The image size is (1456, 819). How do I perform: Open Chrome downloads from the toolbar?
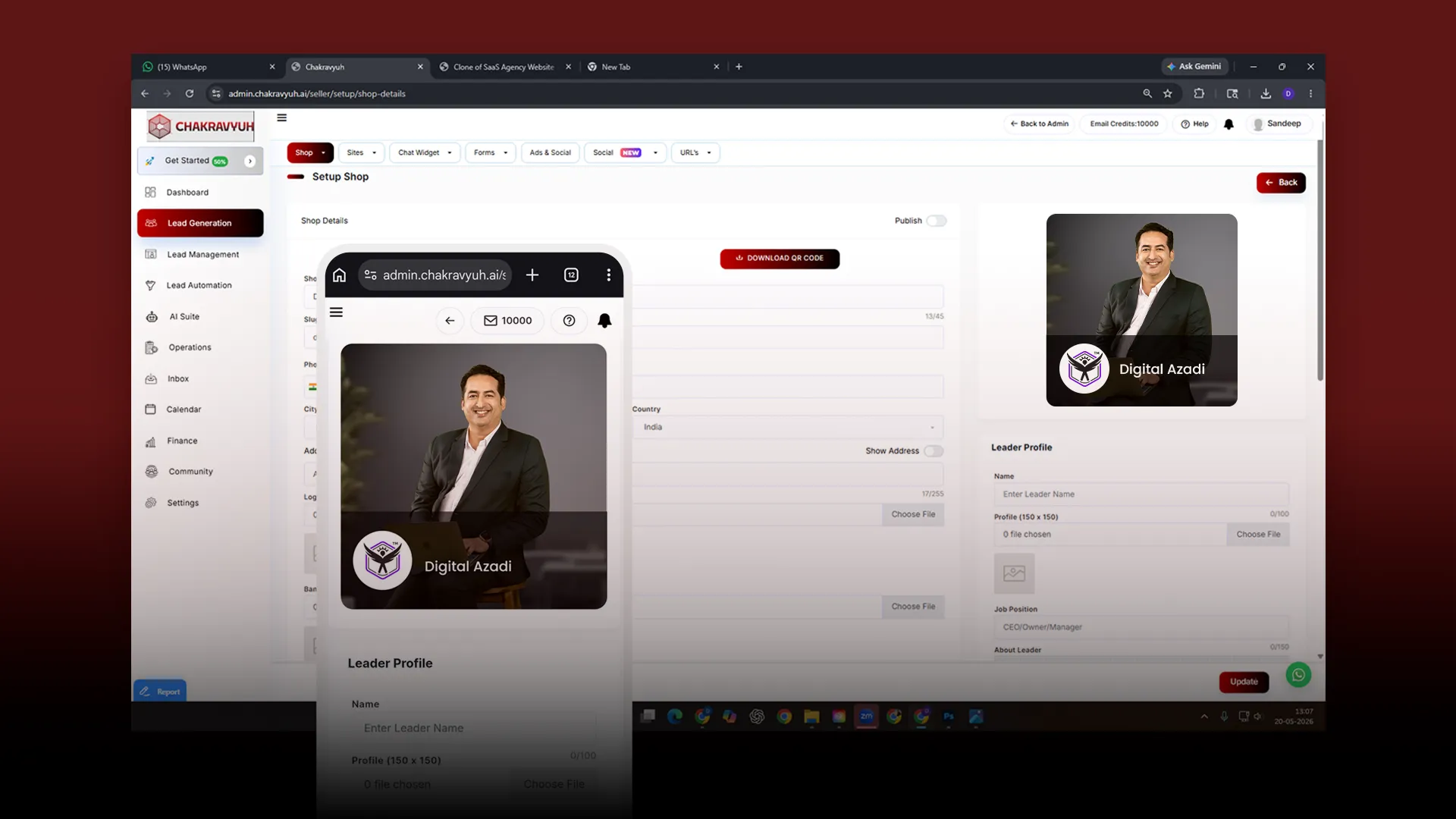[x=1266, y=94]
